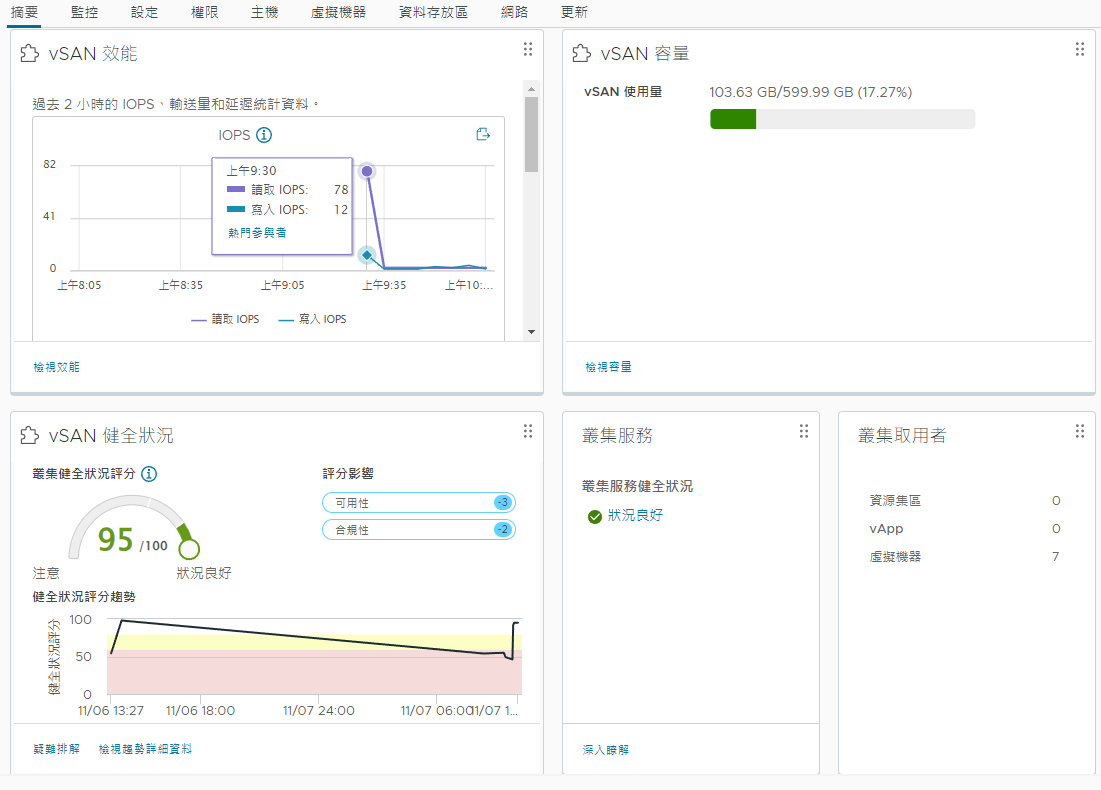The height and width of the screenshot is (790, 1101).
Task: Click the green 狀況良好 check icon
Action: click(x=595, y=517)
